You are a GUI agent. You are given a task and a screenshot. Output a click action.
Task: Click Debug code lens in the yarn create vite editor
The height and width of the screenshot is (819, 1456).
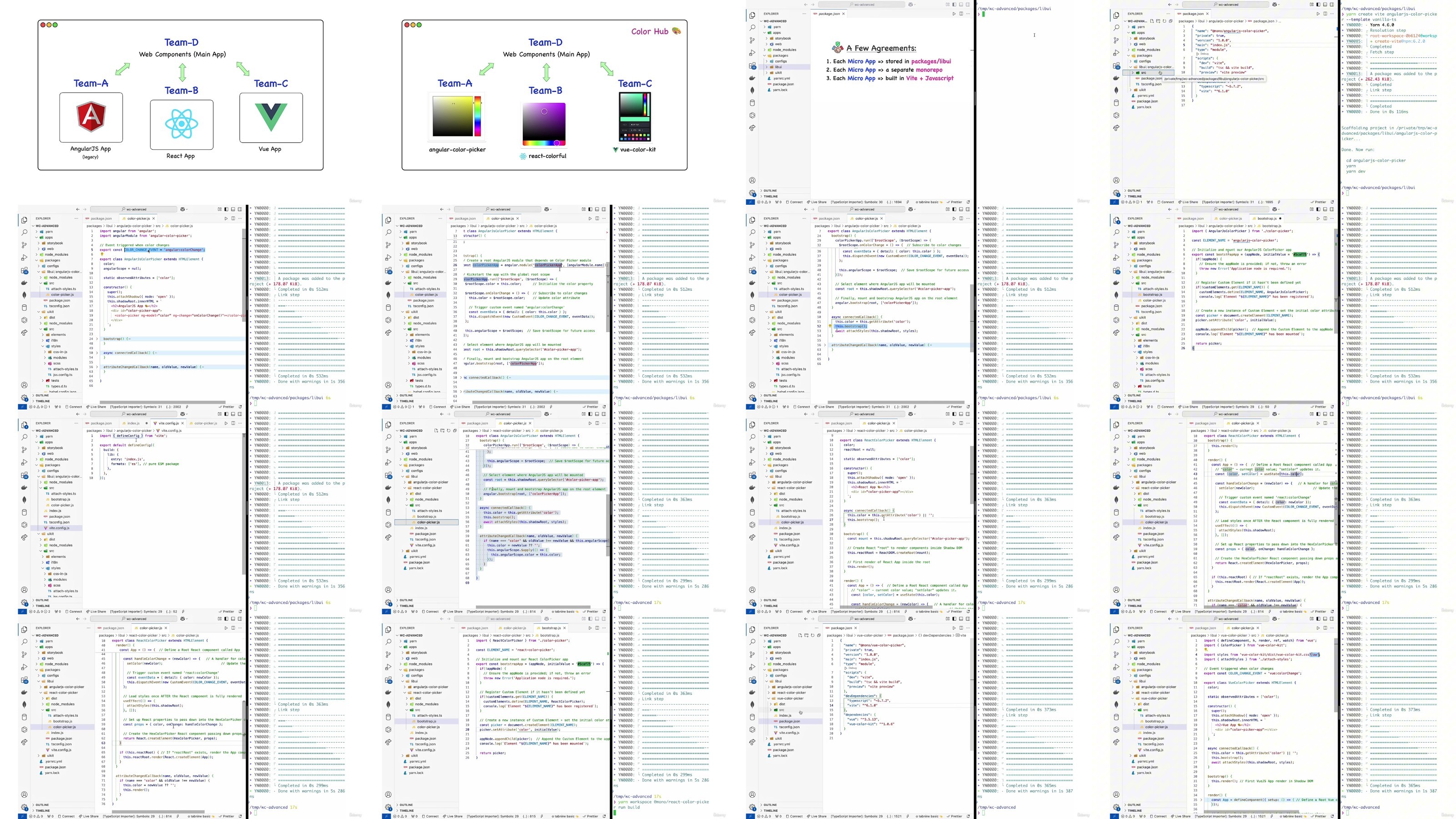(1203, 54)
